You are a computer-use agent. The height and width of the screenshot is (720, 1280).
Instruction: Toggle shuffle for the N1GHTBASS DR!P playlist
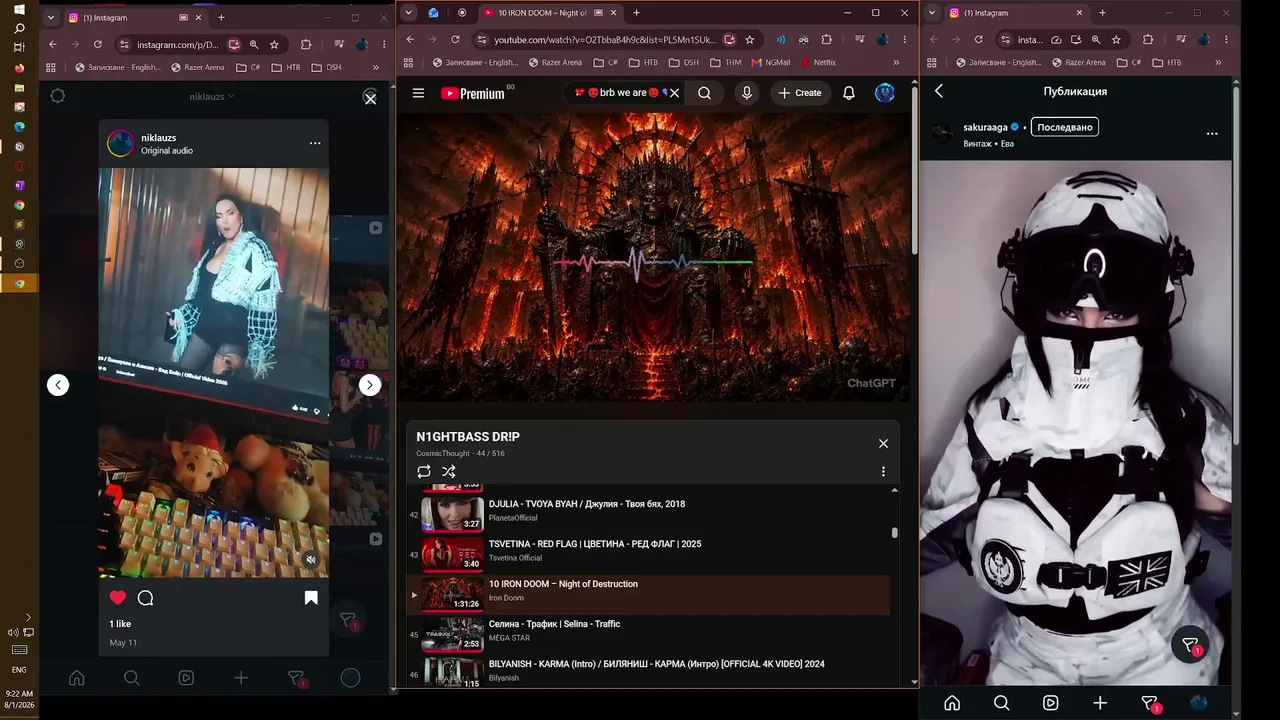449,471
